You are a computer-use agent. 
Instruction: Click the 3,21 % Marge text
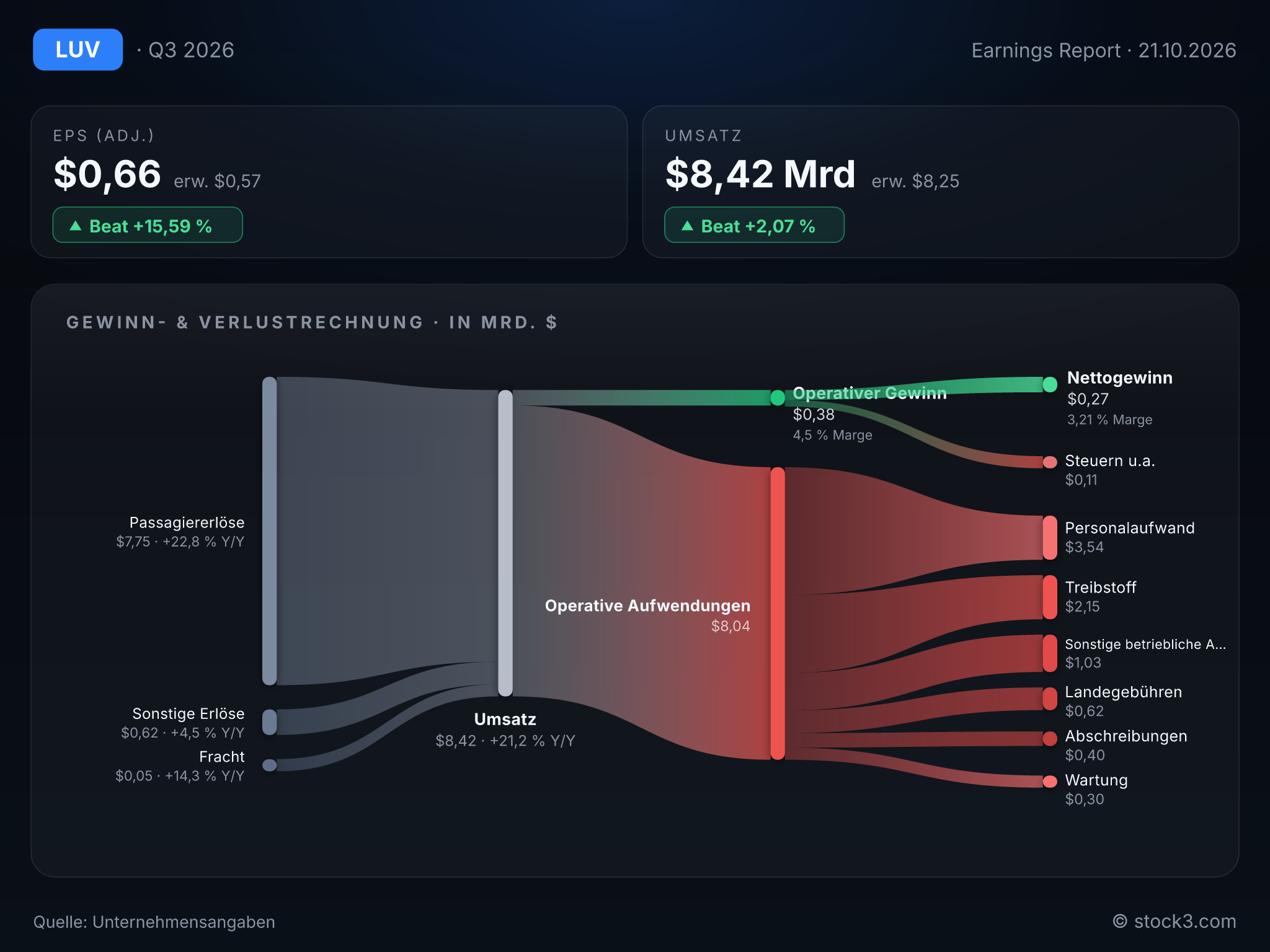tap(1109, 420)
